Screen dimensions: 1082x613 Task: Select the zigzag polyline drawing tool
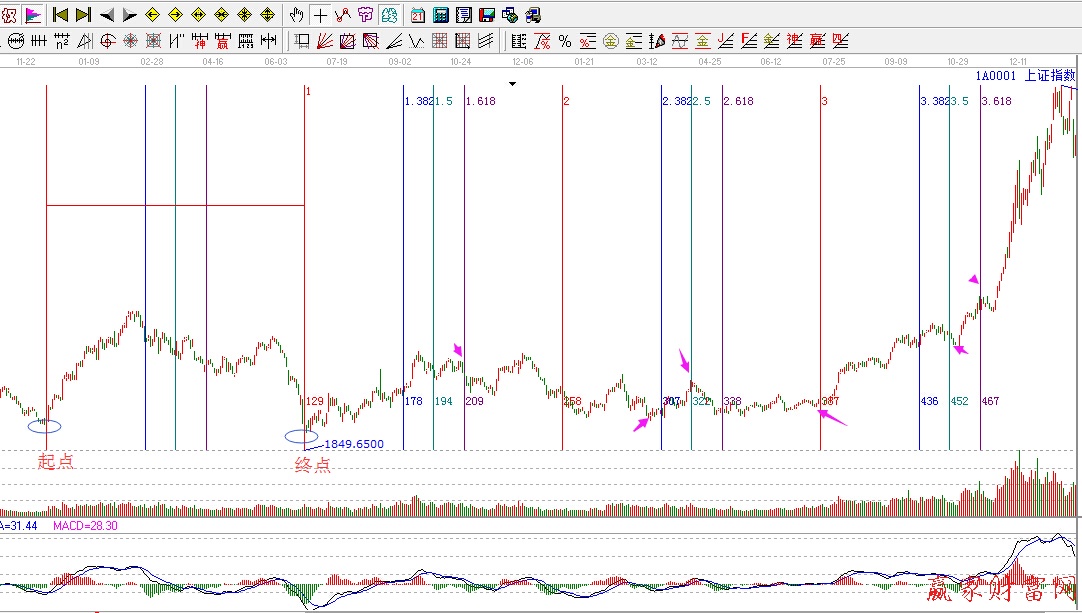[343, 15]
